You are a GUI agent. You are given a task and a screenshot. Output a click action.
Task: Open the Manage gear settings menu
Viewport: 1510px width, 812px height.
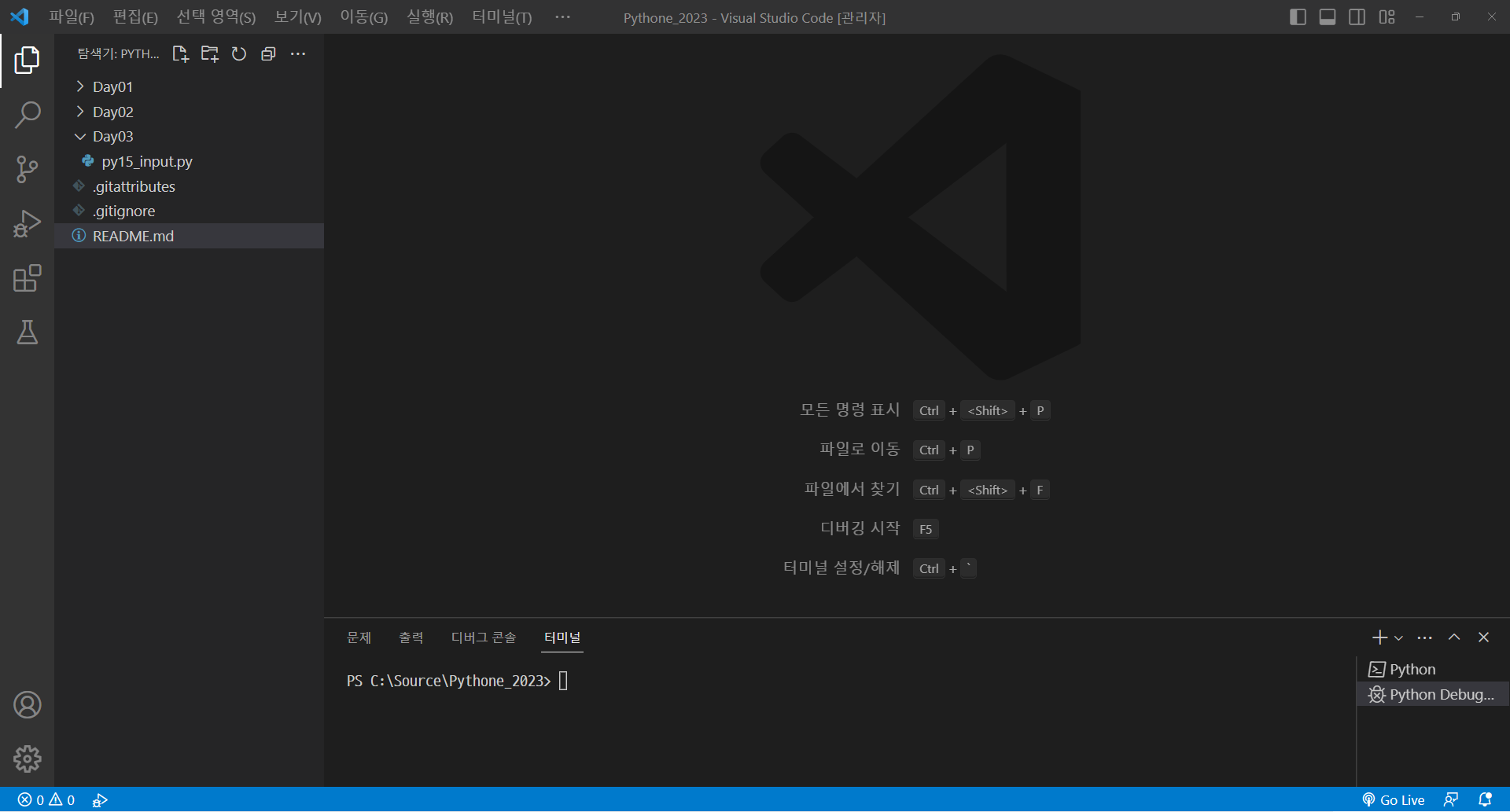coord(27,759)
